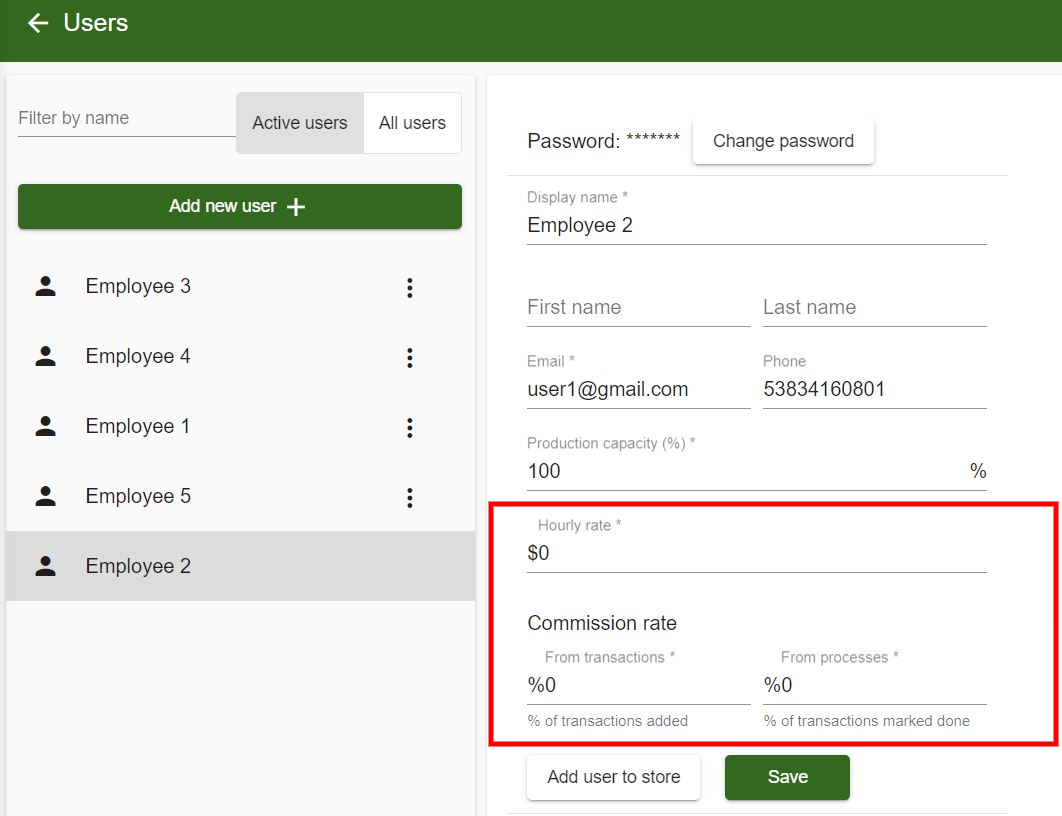Screen dimensions: 1062x816
Task: Switch to the All users tab
Action: coord(412,123)
